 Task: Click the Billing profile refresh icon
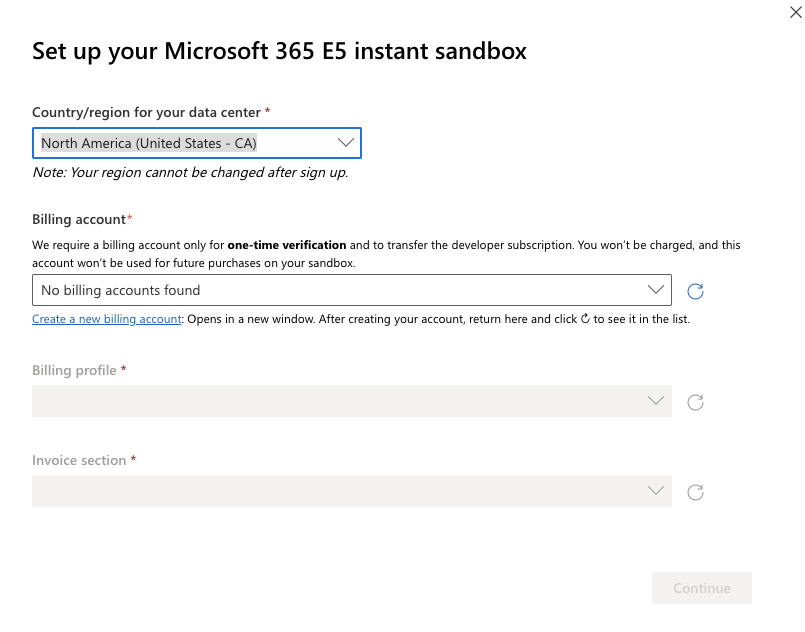click(695, 402)
